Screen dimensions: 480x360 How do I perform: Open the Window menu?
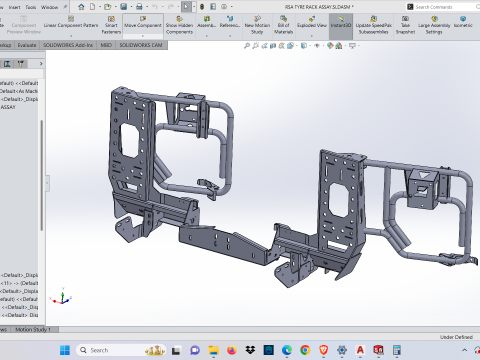49,7
